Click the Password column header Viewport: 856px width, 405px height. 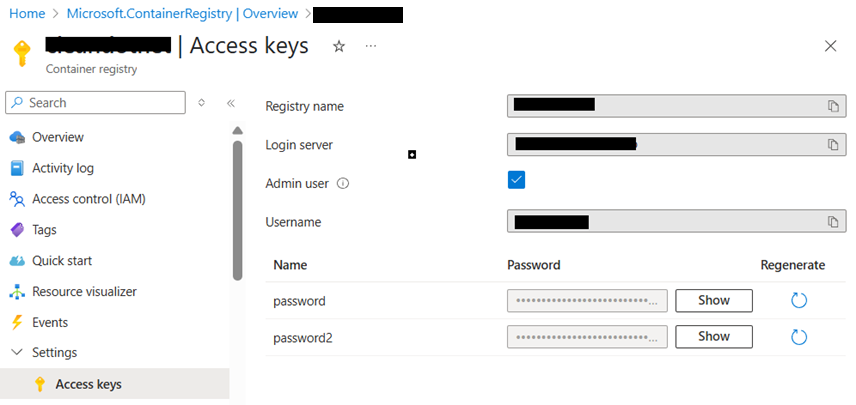pos(534,265)
